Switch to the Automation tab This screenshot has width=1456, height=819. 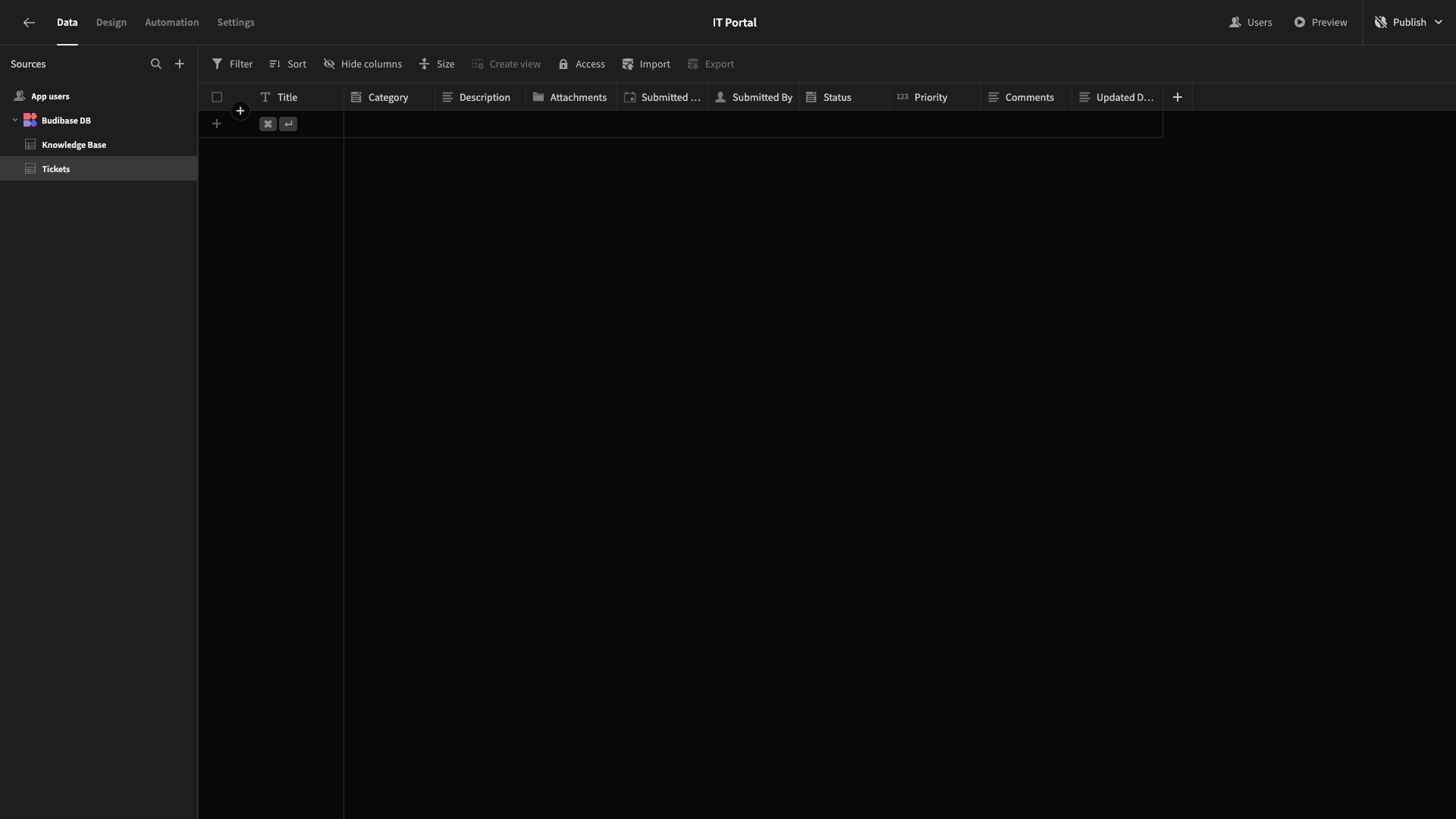[172, 23]
